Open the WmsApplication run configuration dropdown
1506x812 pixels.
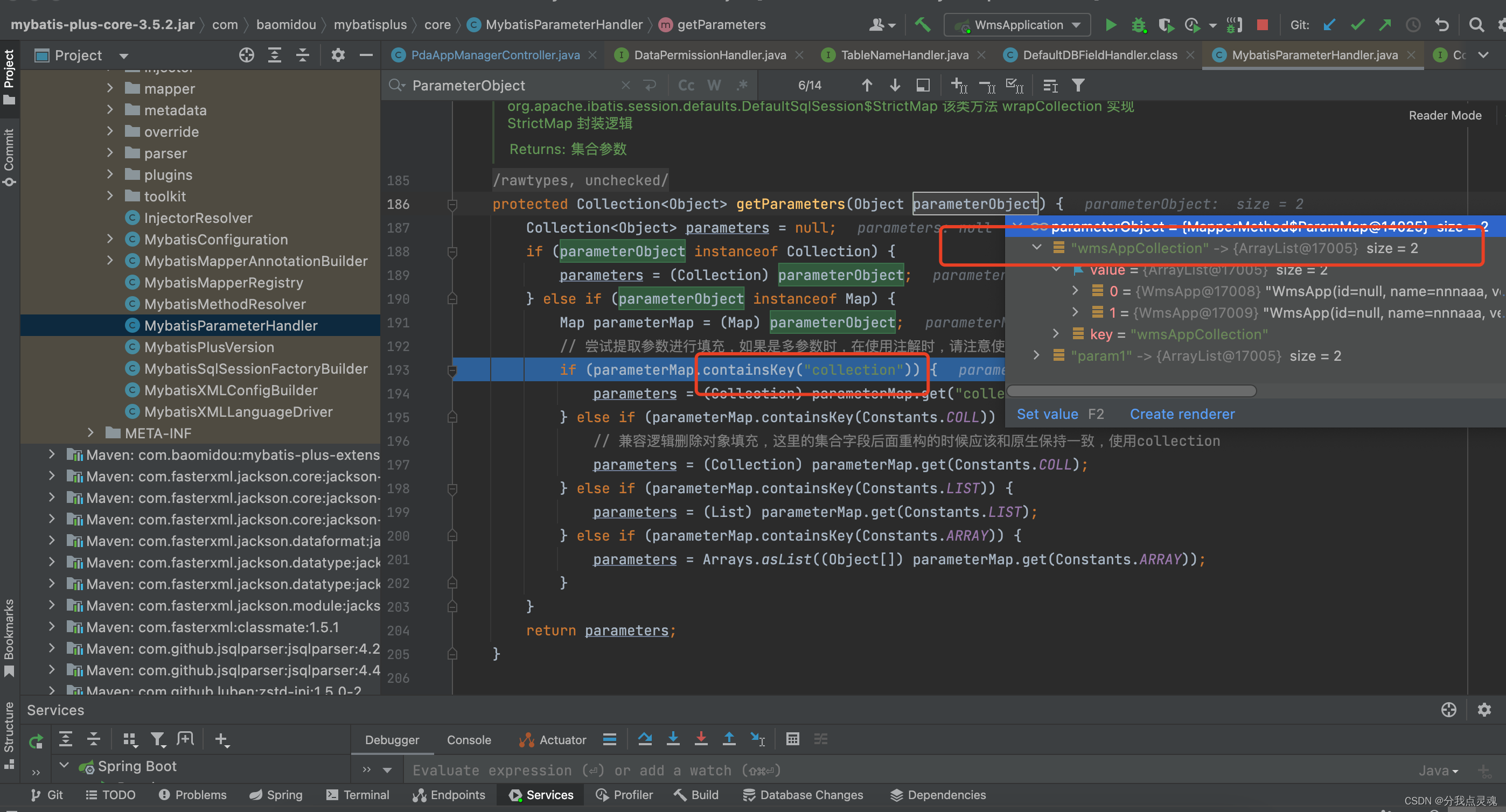1076,25
